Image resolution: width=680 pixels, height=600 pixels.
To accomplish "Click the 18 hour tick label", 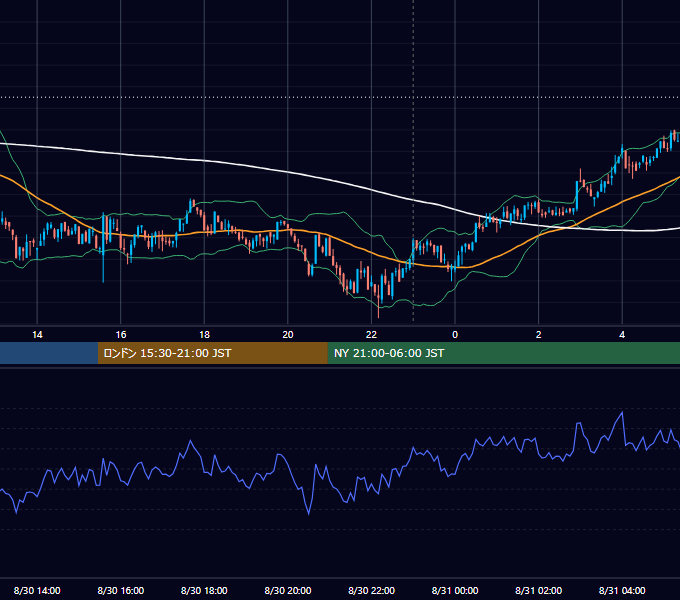I will [204, 335].
